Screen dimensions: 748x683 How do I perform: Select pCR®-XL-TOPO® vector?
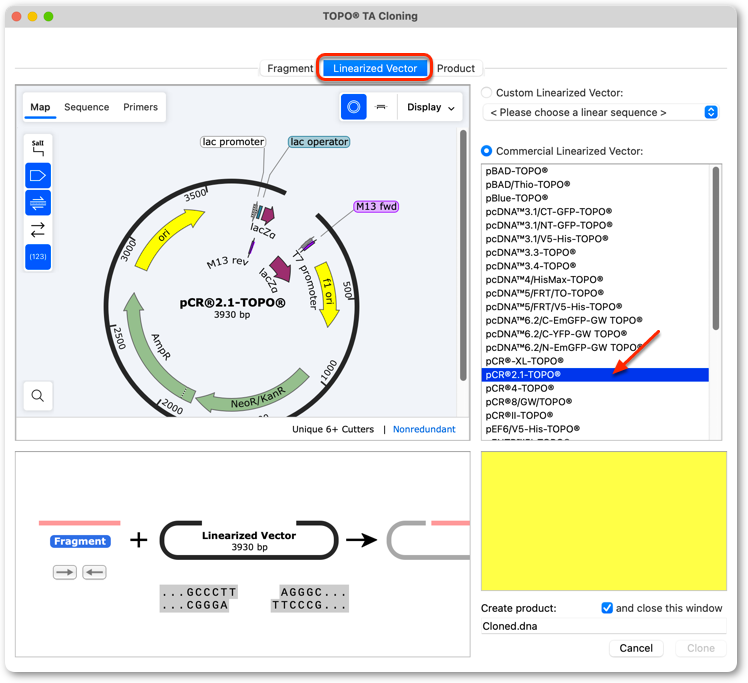[595, 361]
